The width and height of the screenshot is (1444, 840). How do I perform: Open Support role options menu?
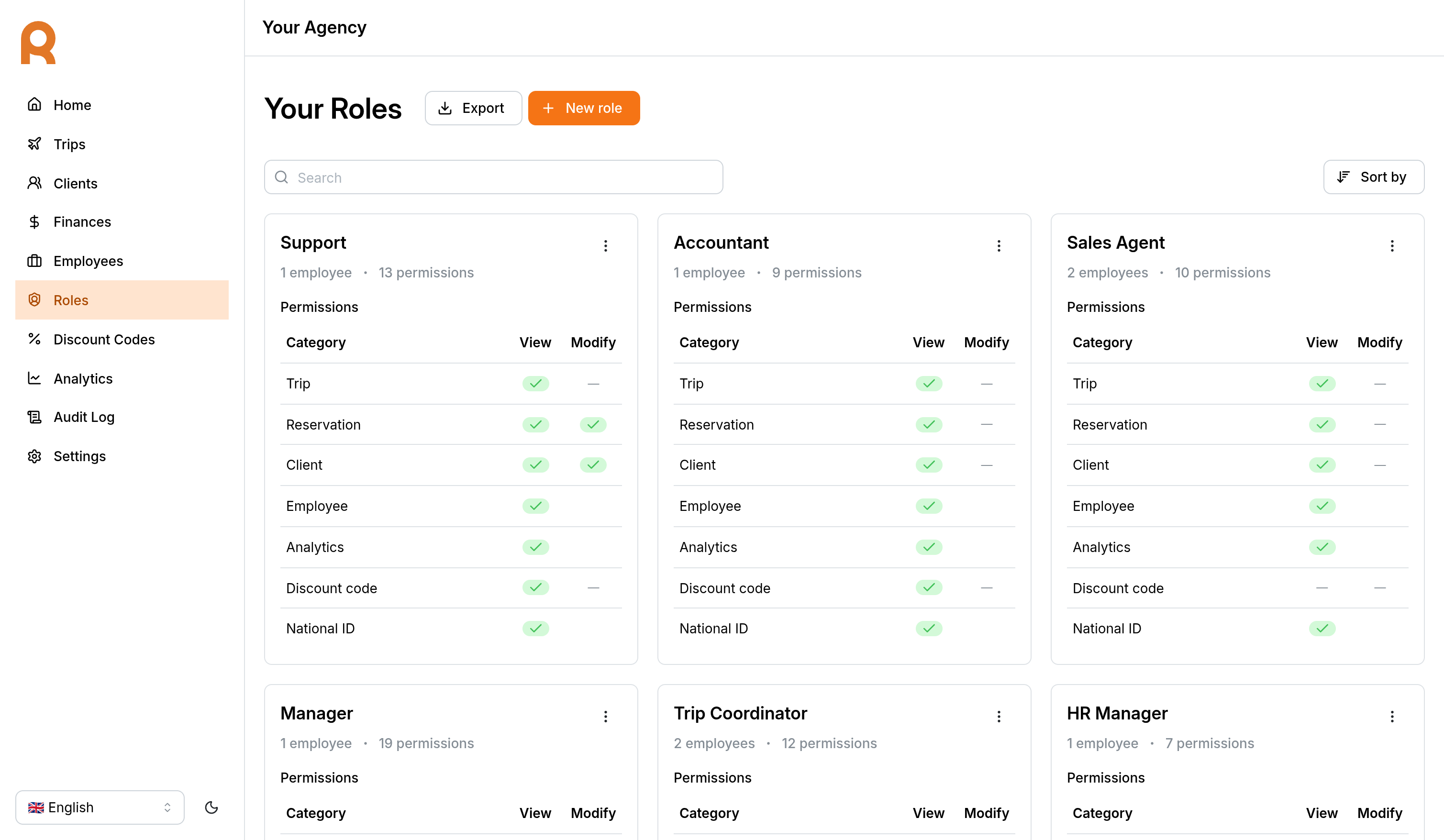tap(605, 246)
